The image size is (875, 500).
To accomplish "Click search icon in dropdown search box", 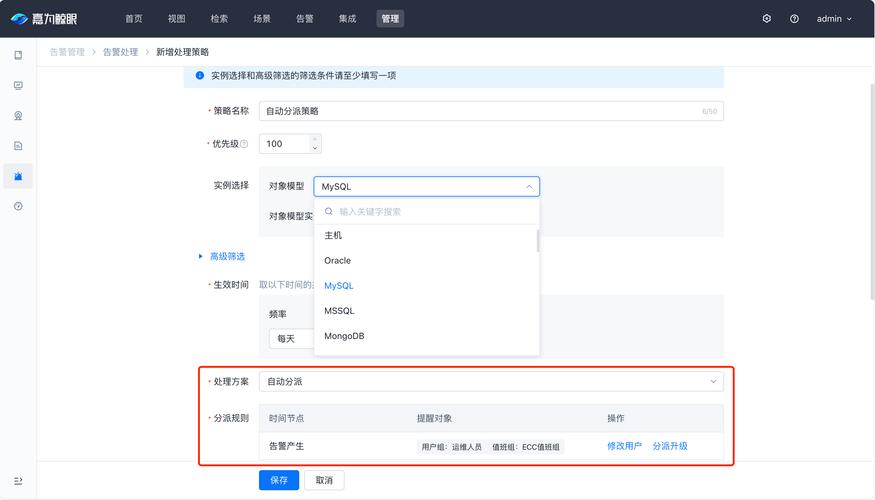I will pos(329,211).
